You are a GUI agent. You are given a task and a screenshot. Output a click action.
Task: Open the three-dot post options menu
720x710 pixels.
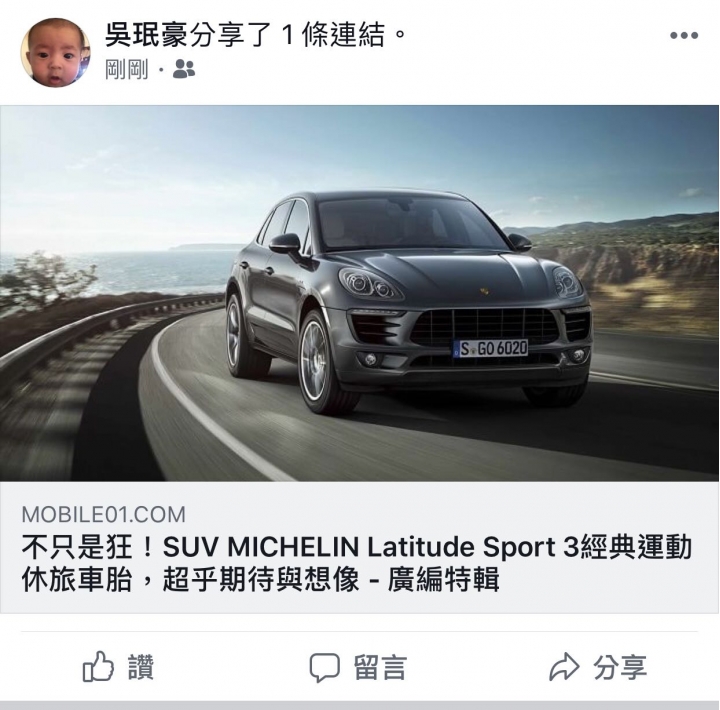click(x=684, y=35)
